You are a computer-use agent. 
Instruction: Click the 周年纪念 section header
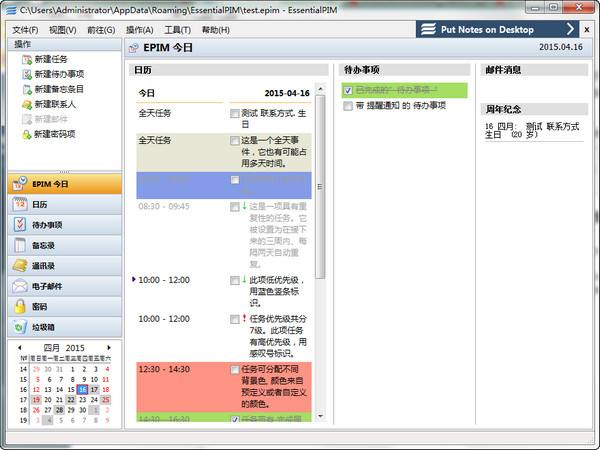pyautogui.click(x=534, y=109)
